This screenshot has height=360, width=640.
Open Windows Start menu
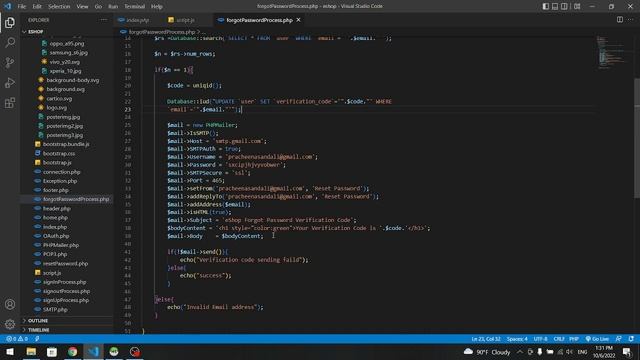pyautogui.click(x=10, y=351)
